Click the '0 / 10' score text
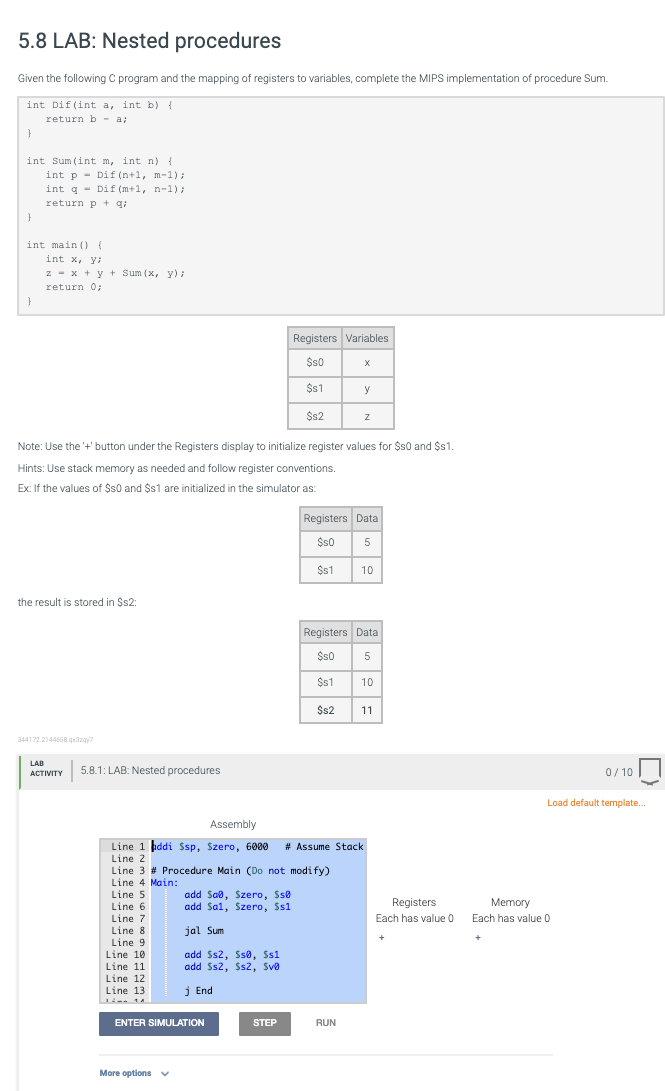Viewport: 665px width, 1091px height. click(619, 772)
